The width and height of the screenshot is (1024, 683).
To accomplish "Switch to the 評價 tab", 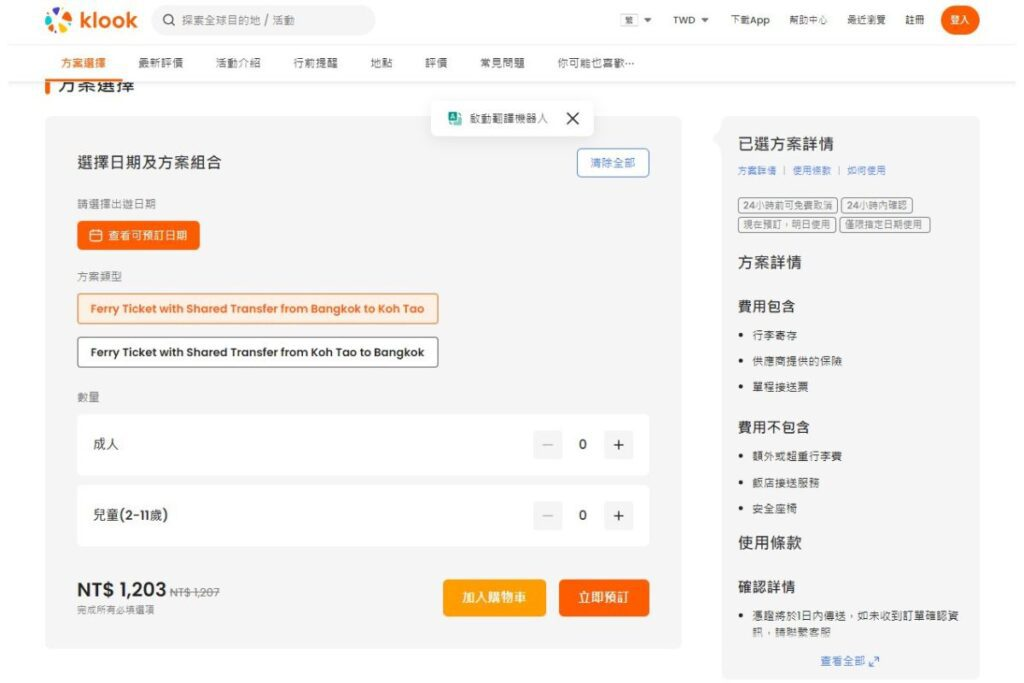I will (436, 63).
